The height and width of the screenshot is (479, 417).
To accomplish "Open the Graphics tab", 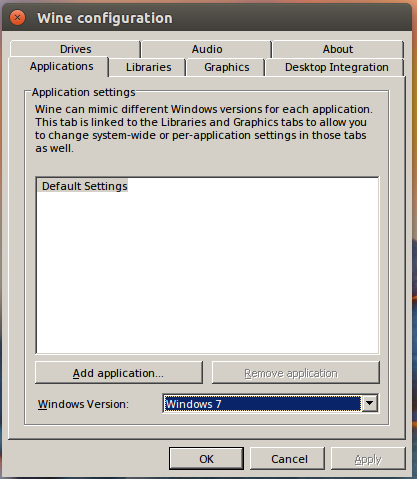I will pyautogui.click(x=226, y=67).
